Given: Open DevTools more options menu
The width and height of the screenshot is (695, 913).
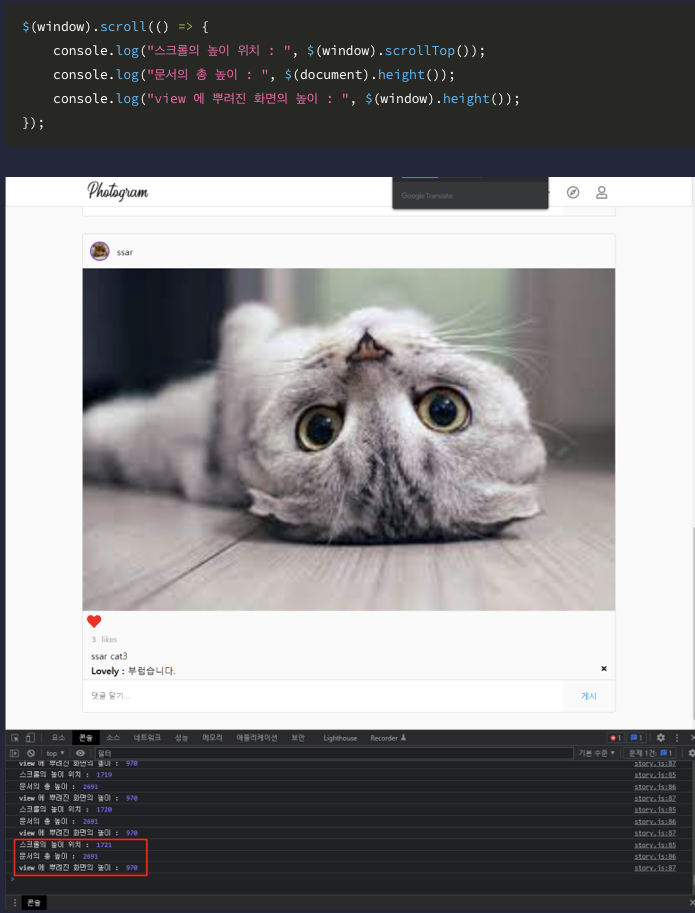Looking at the screenshot, I should [x=676, y=738].
